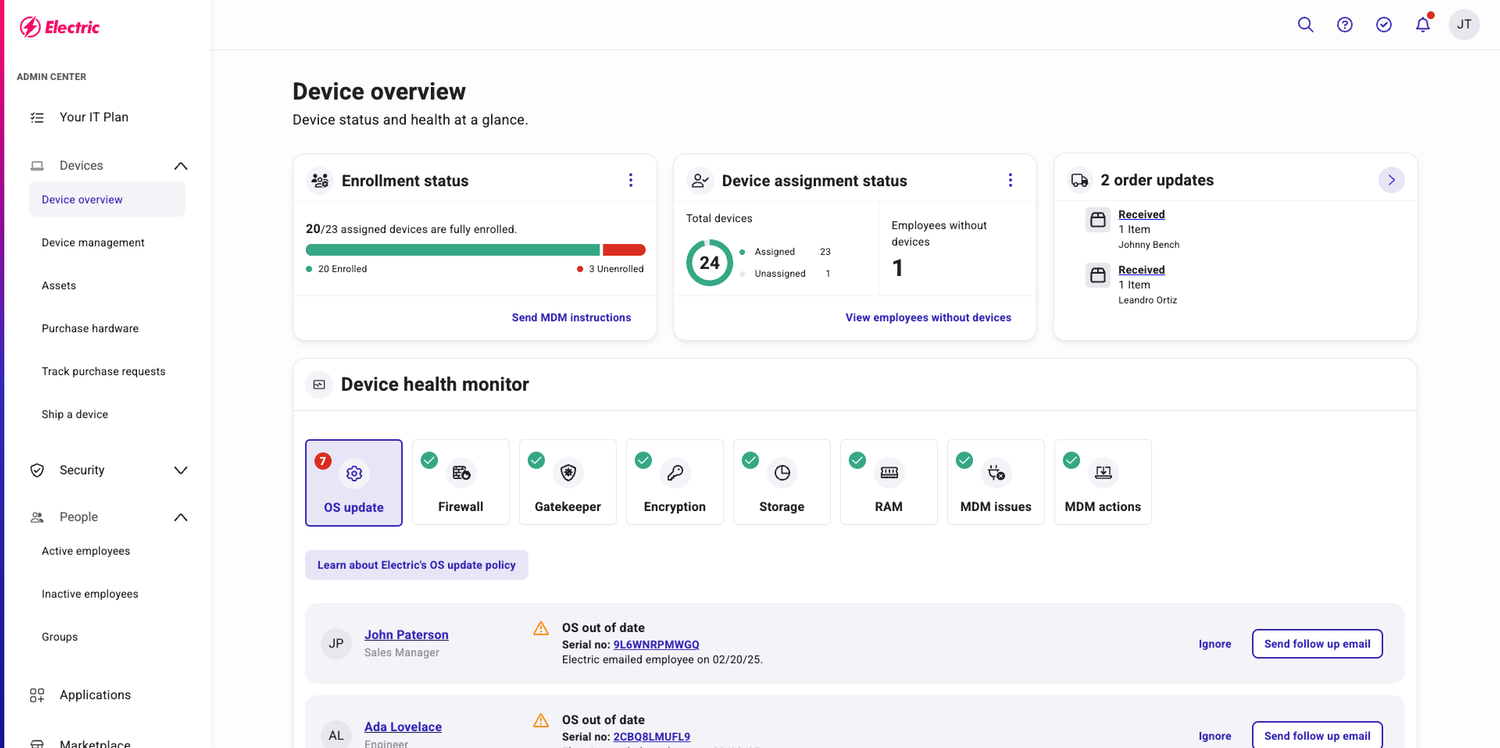Click the Electric logo
Image resolution: width=1500 pixels, height=748 pixels.
point(60,27)
